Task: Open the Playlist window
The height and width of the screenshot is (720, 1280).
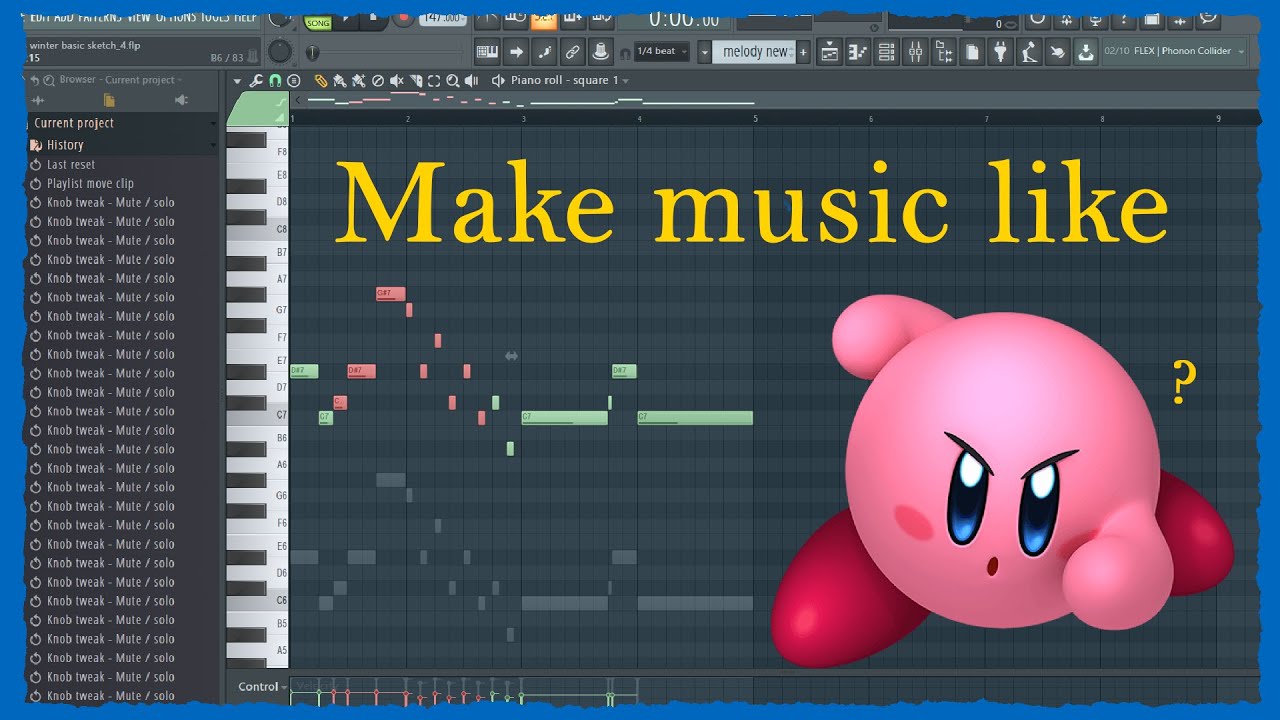Action: point(829,52)
